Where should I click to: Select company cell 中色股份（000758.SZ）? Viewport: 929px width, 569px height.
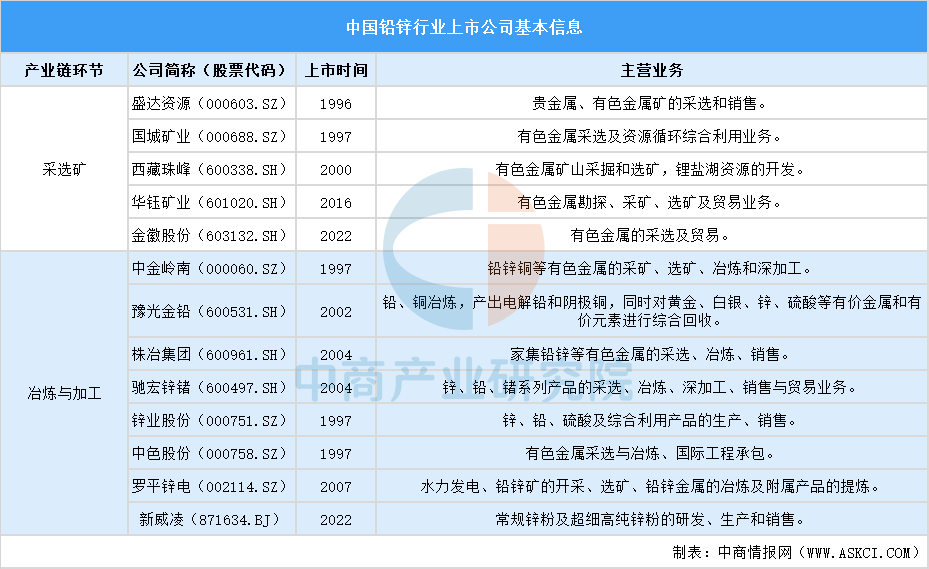point(212,453)
